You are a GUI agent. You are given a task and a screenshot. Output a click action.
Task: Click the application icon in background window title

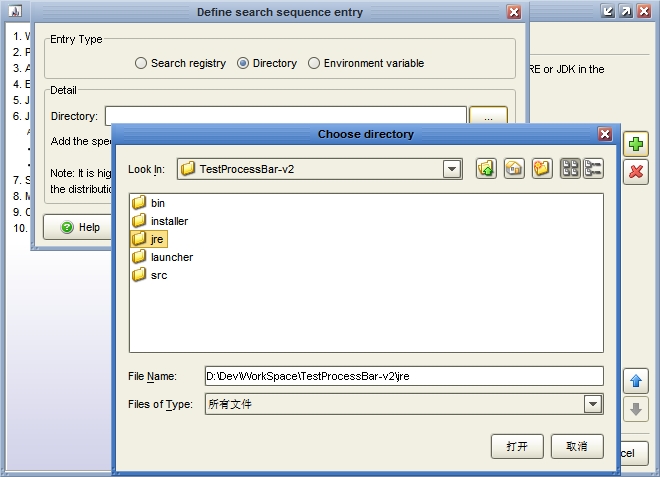tap(15, 11)
